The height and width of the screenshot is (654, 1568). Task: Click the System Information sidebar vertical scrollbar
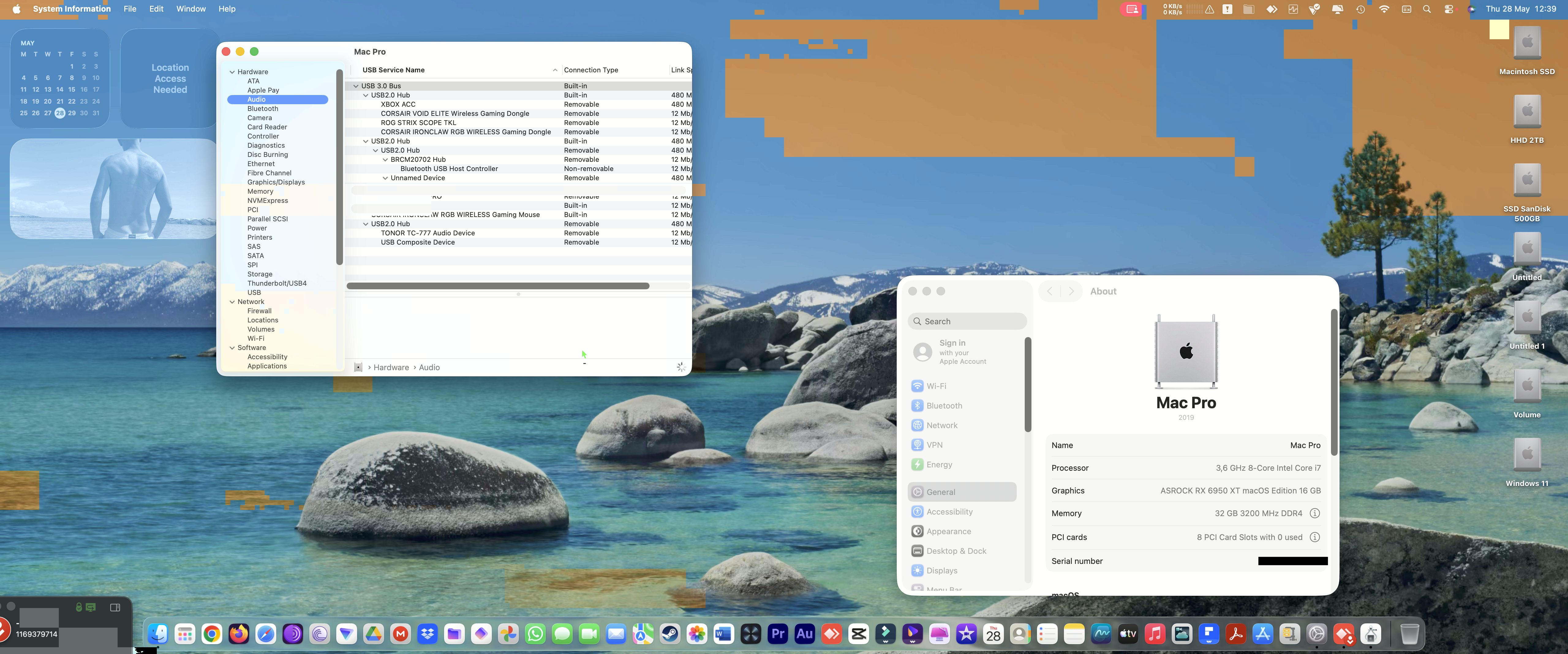[x=340, y=167]
